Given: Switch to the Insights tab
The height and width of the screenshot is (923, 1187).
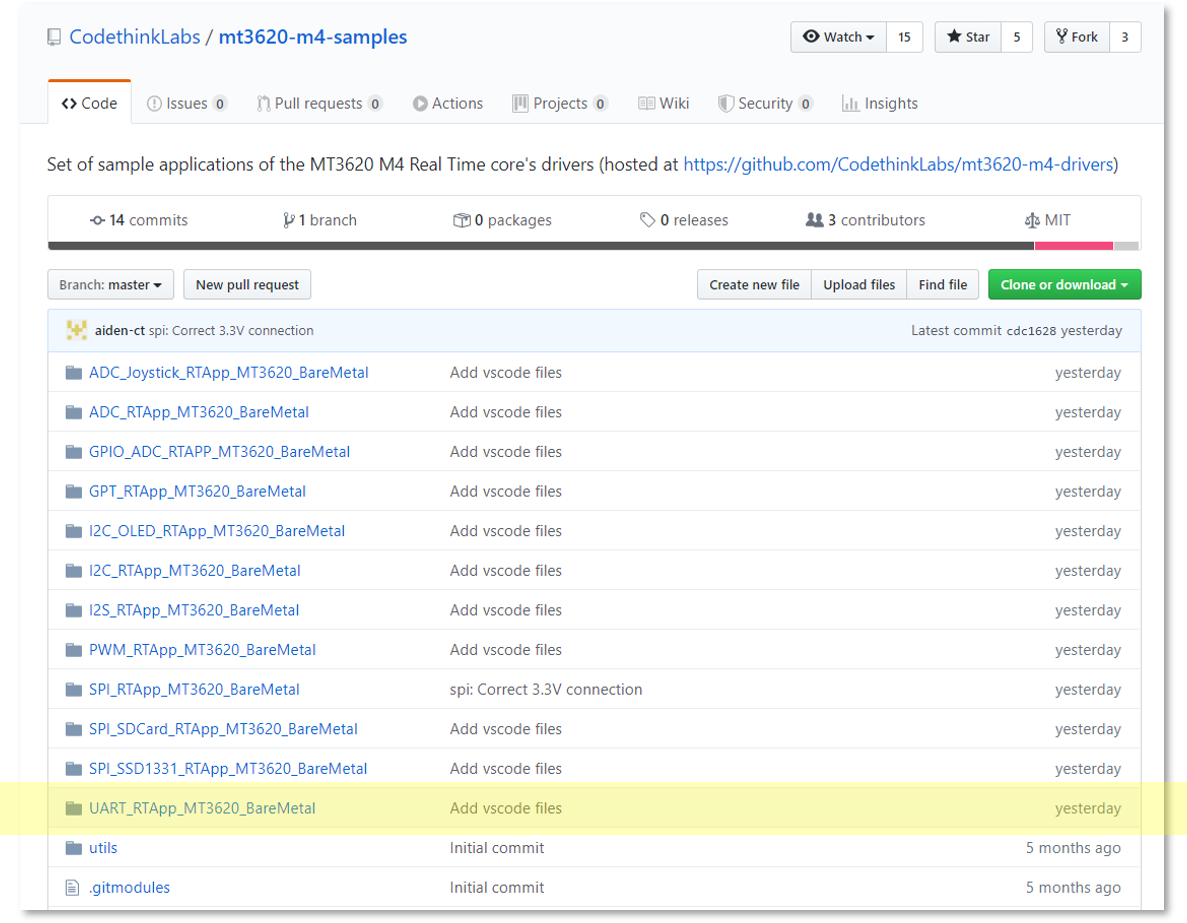Looking at the screenshot, I should coord(880,104).
